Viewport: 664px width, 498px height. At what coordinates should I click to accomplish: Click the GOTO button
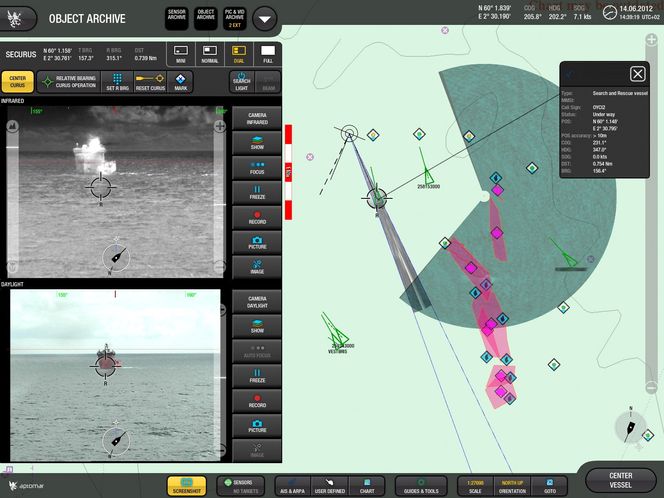[x=550, y=485]
